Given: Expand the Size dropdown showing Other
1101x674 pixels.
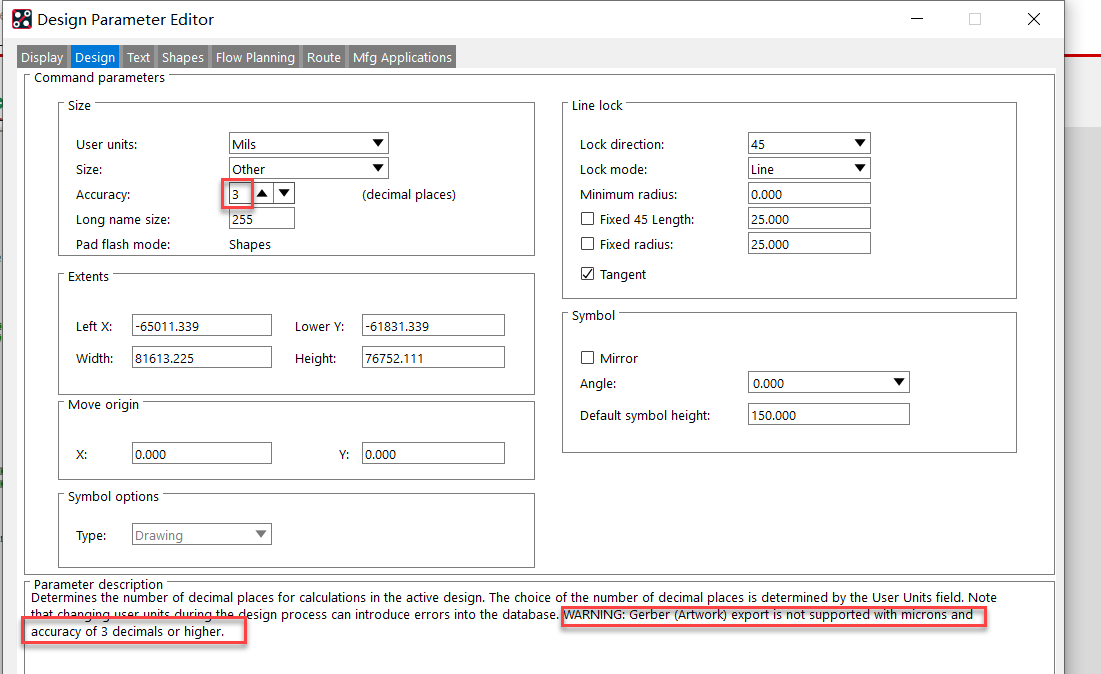Looking at the screenshot, I should coord(308,169).
